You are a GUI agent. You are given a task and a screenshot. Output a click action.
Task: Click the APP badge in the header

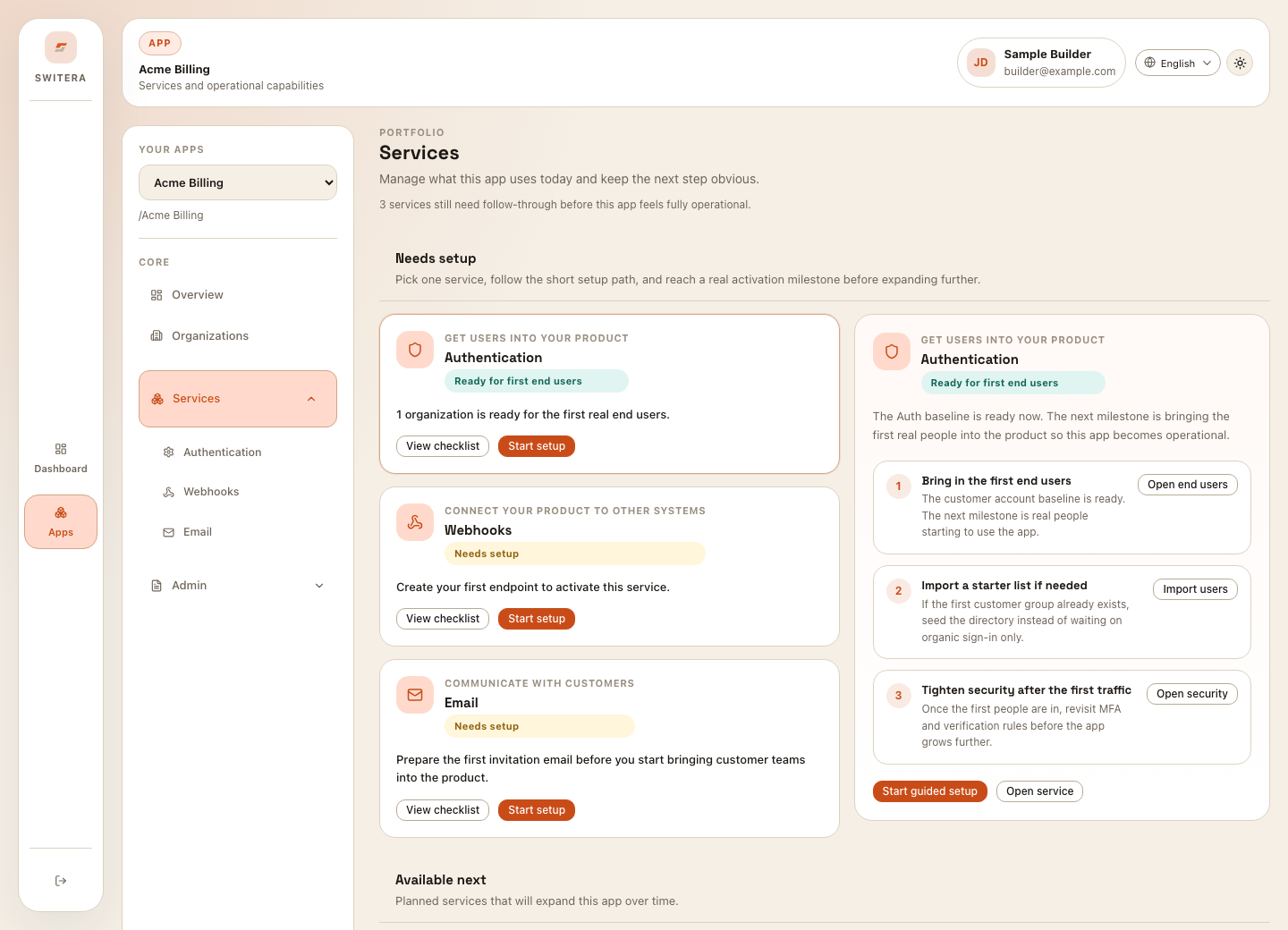click(160, 43)
